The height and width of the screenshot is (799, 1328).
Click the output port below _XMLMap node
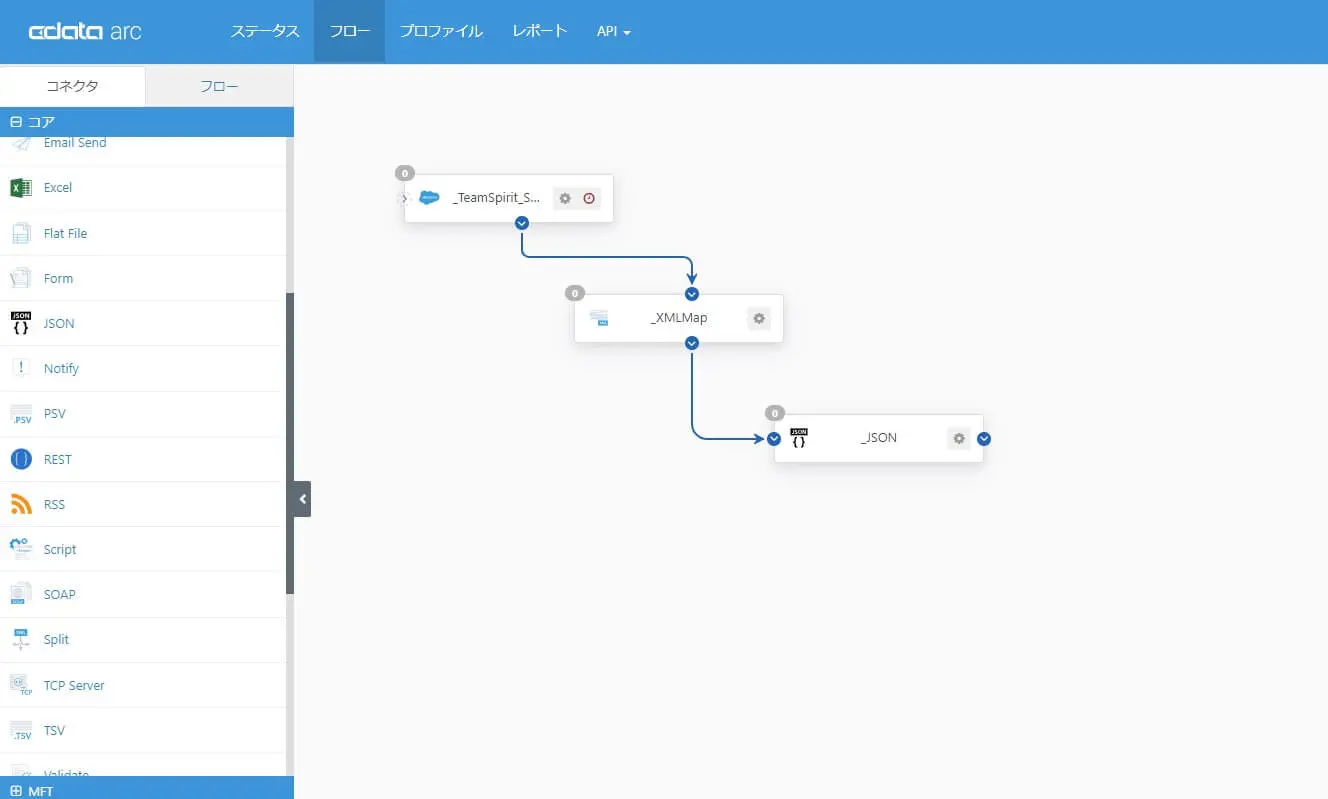point(692,343)
